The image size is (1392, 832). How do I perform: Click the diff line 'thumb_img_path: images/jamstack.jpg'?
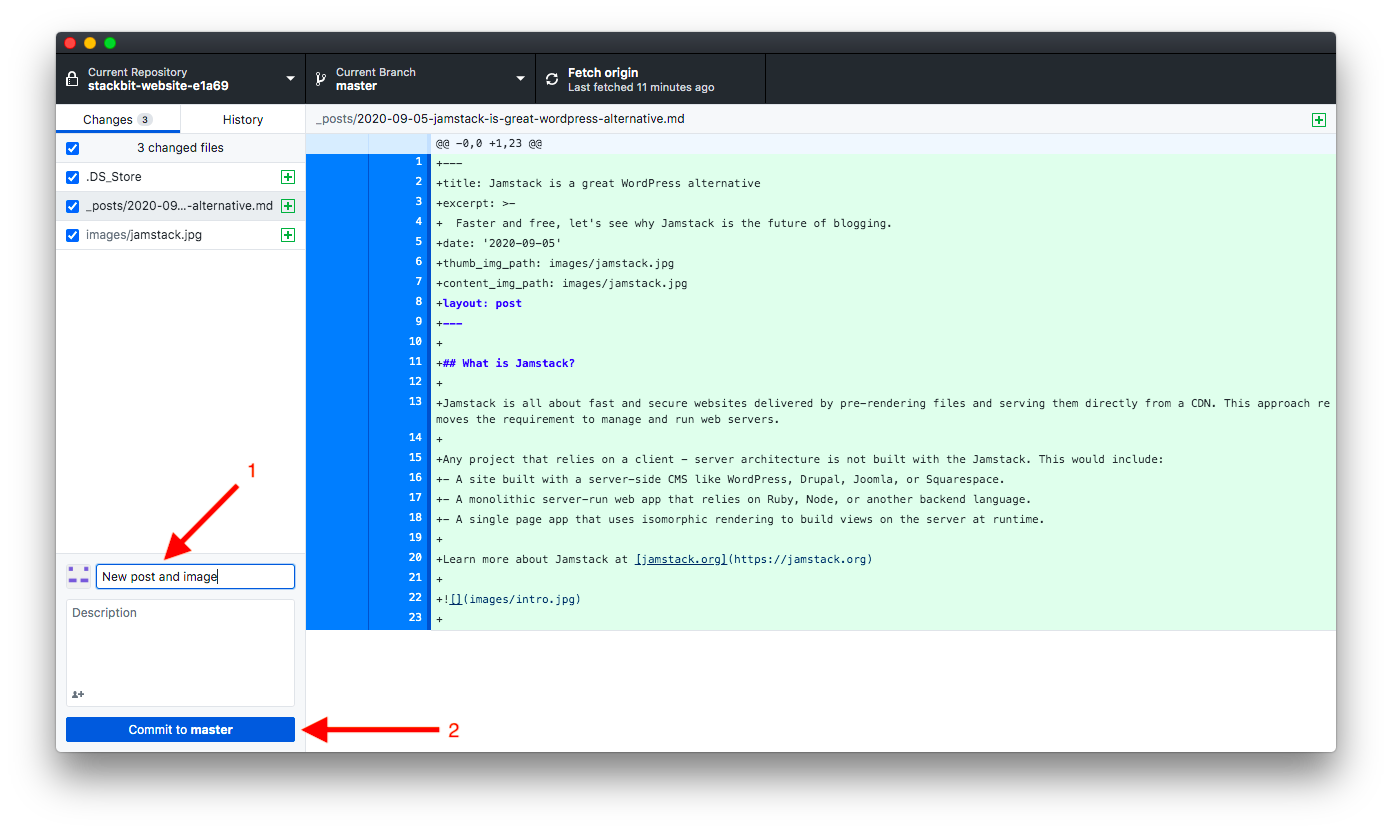tap(555, 263)
